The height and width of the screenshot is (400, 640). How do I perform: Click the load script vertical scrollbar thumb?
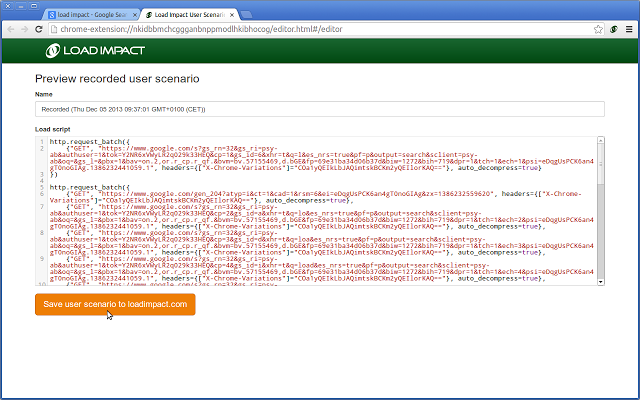(x=600, y=164)
